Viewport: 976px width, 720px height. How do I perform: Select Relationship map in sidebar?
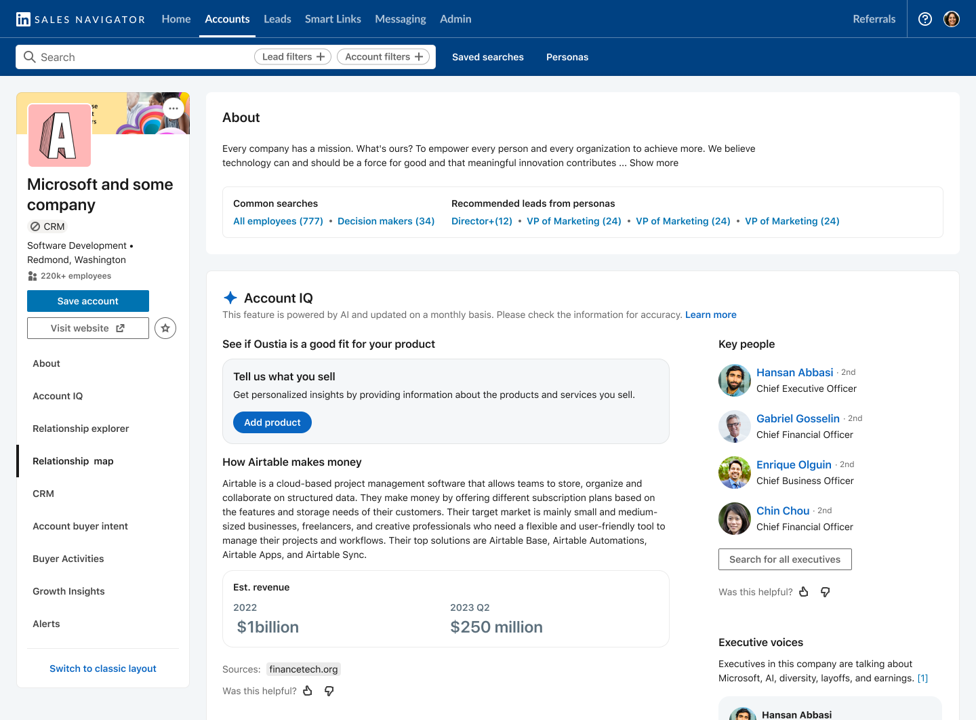(73, 461)
